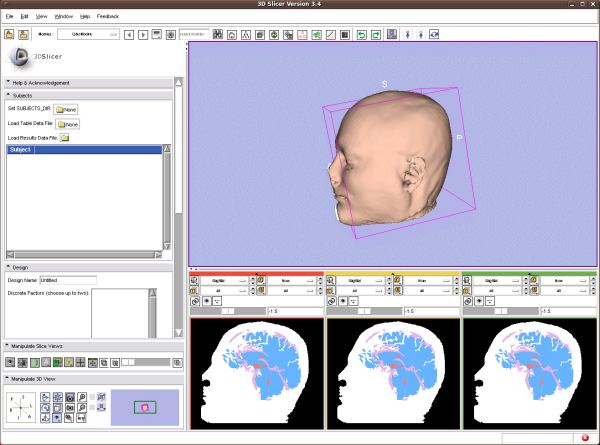Tick the lower checkbox in Manipulate 3D View

[x=92, y=408]
